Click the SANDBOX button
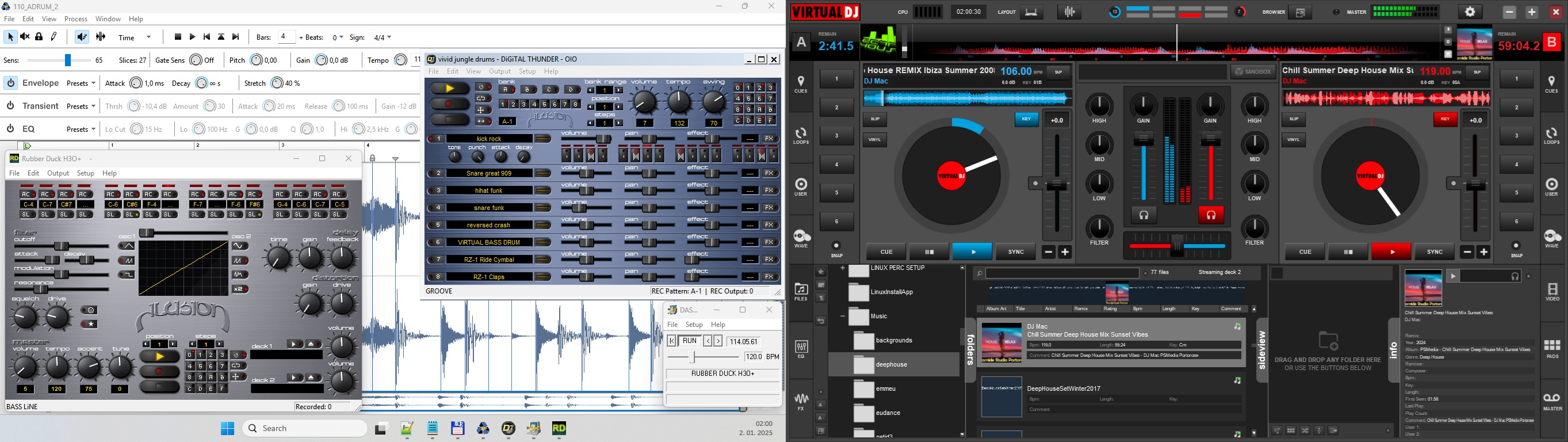Viewport: 1568px width, 442px height. [1253, 72]
